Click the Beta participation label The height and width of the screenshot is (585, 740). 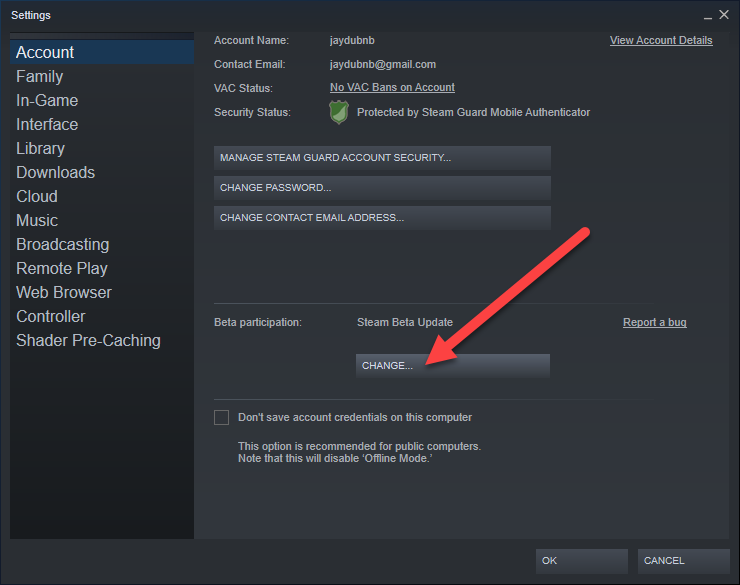[x=258, y=322]
